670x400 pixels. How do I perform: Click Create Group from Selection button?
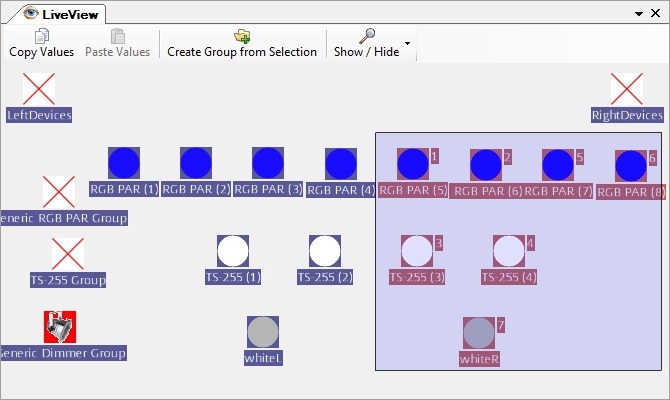click(241, 43)
